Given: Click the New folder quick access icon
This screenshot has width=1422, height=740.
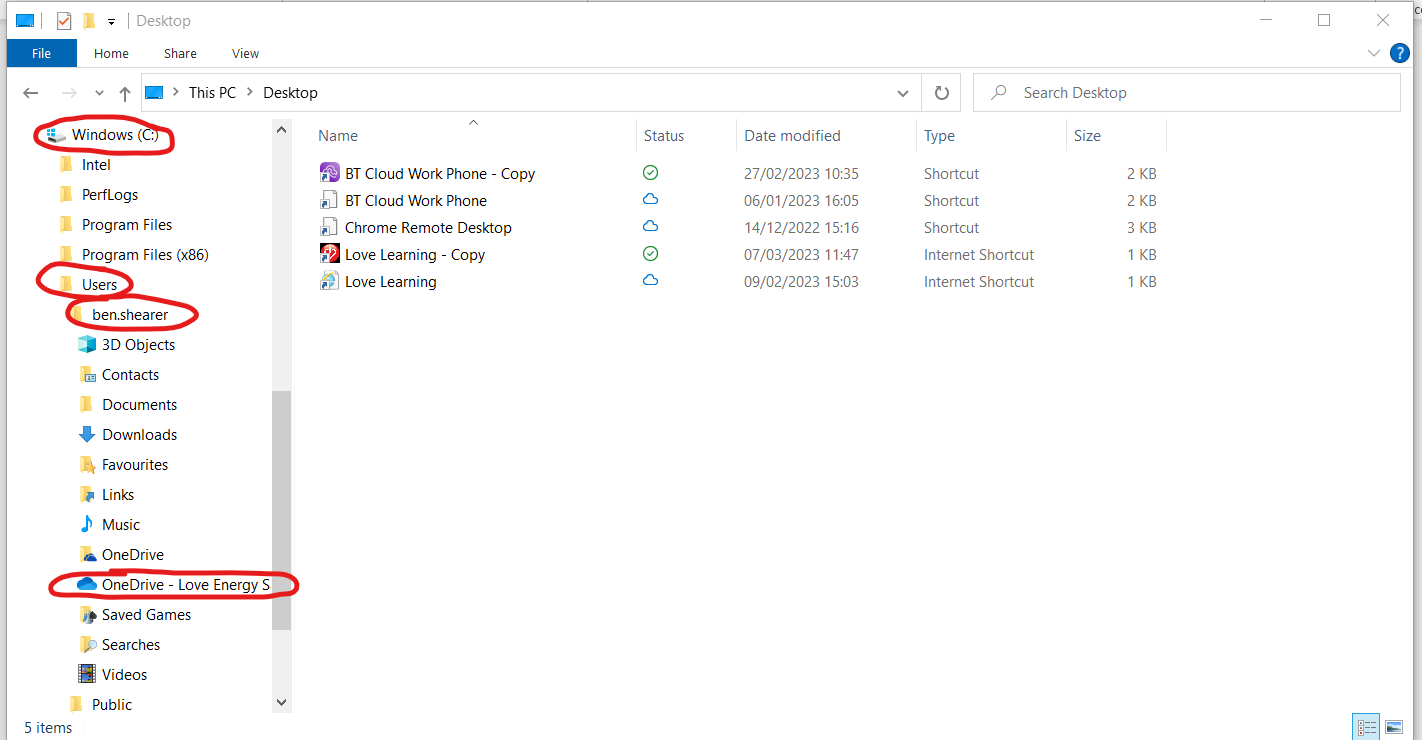Looking at the screenshot, I should (x=89, y=20).
